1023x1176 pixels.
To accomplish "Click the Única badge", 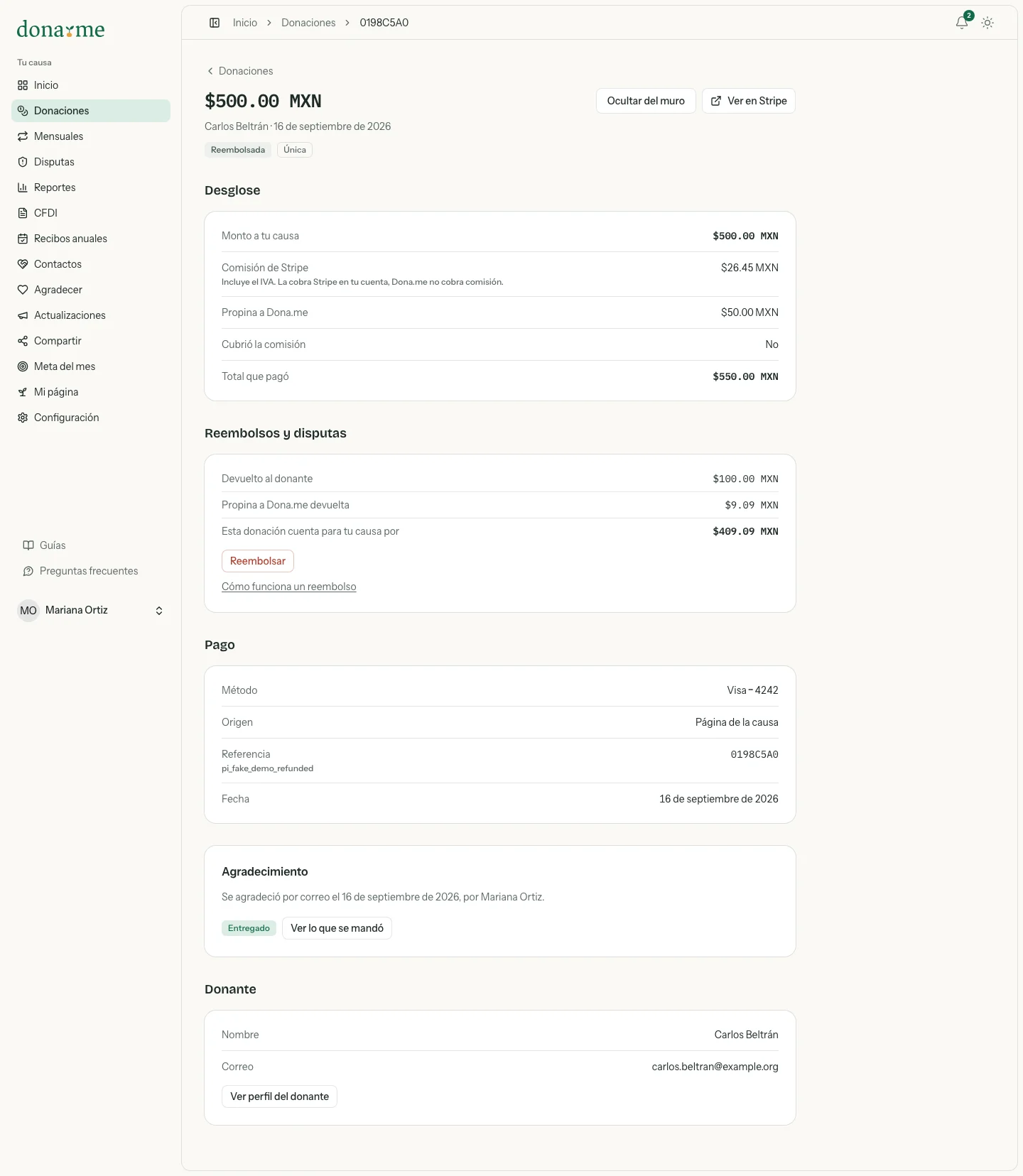I will [295, 150].
